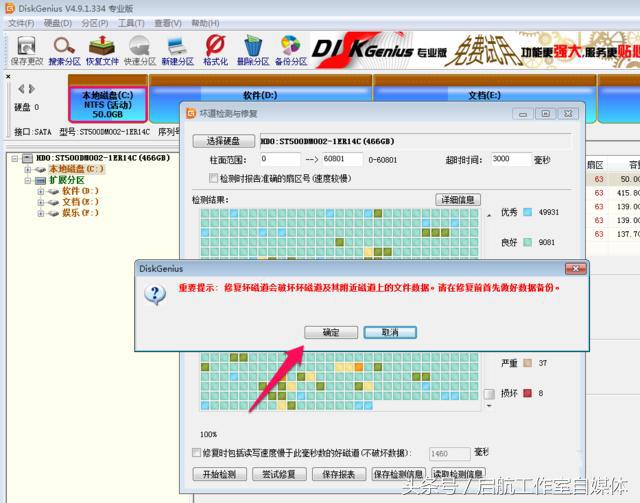The height and width of the screenshot is (503, 640).
Task: Select 扩展分区 in the tree
Action: (67, 180)
